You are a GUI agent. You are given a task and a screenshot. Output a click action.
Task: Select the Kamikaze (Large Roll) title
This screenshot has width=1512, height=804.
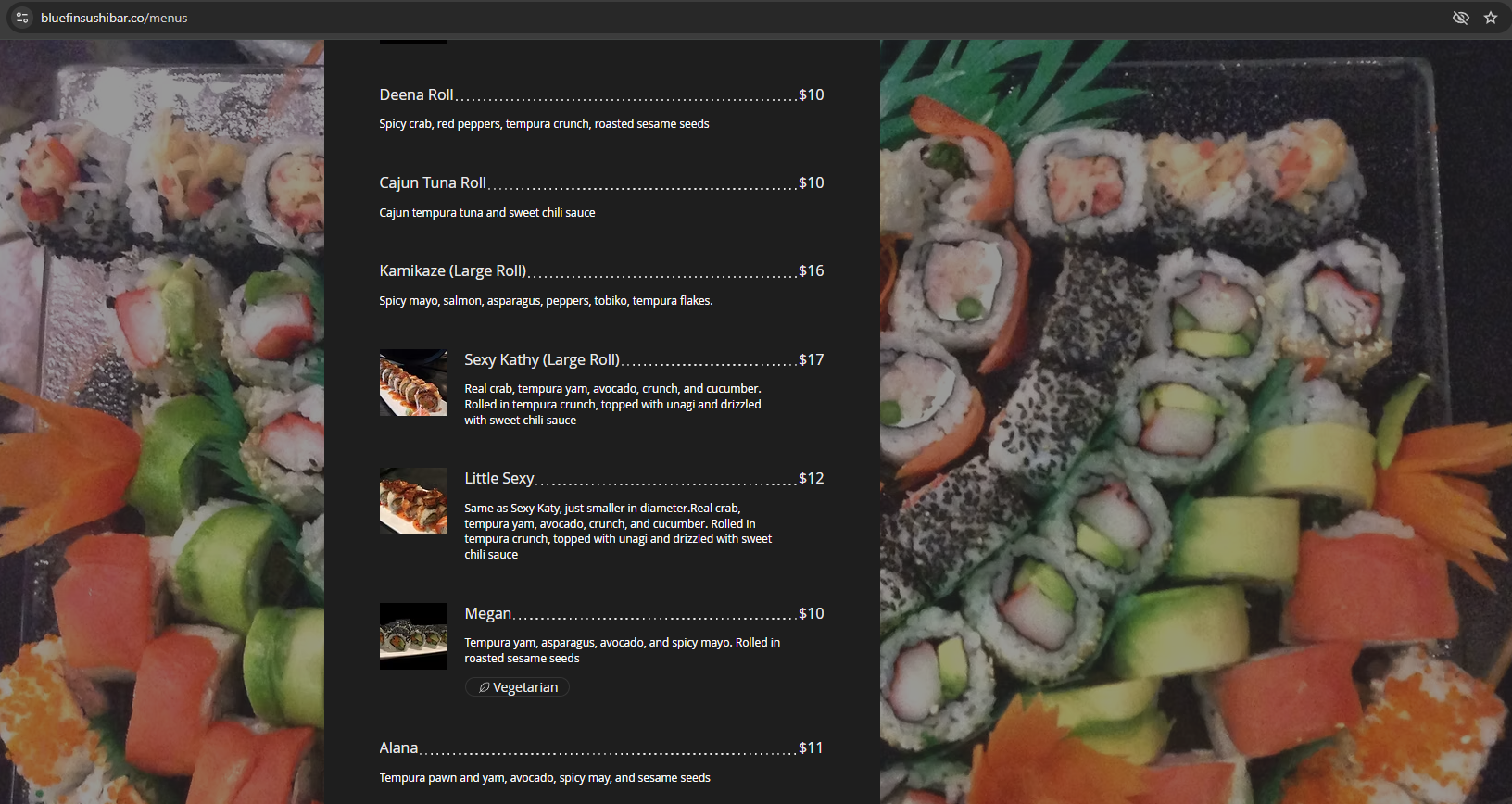point(453,270)
